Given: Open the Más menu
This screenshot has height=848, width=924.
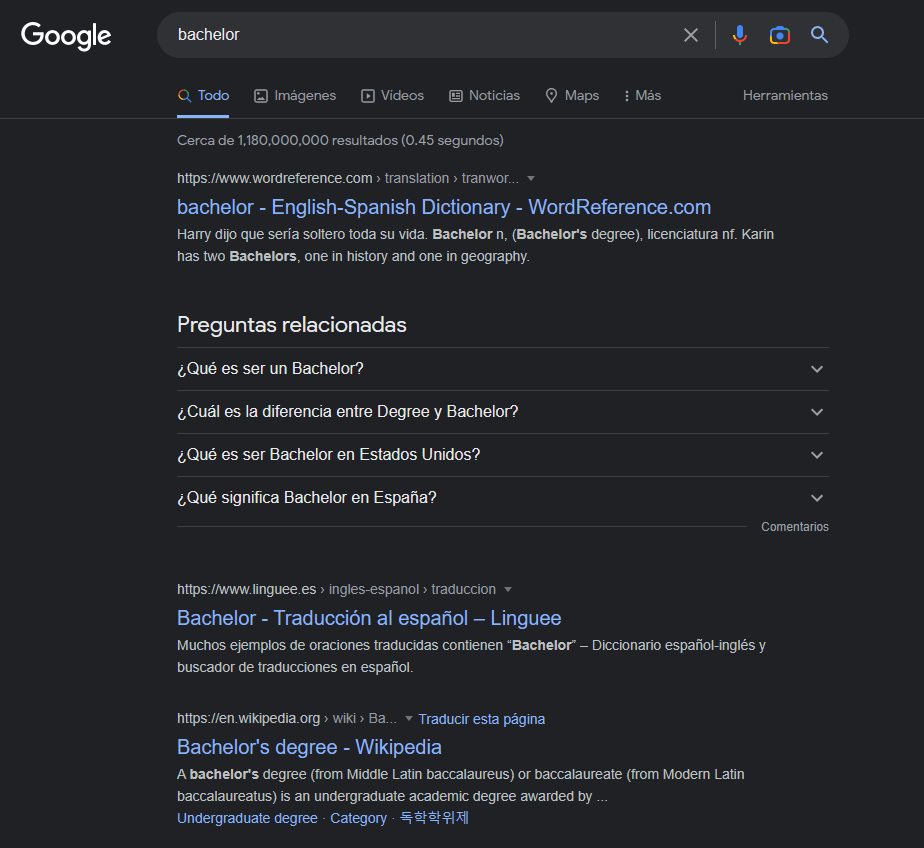Looking at the screenshot, I should click(641, 96).
